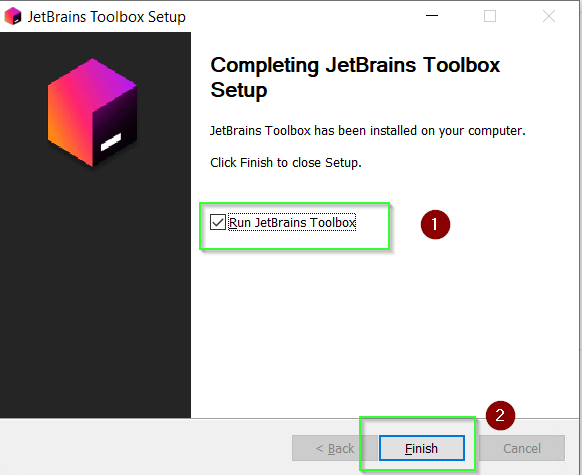Click the red number 2 annotation circle
The image size is (582, 475).
(500, 415)
